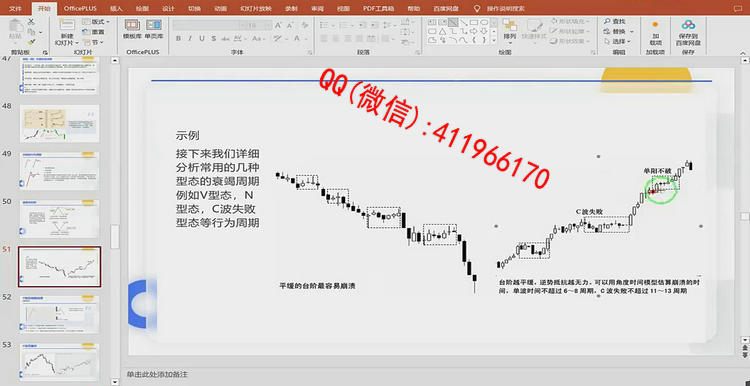
Task: Toggle Underline formatting
Action: coord(201,38)
